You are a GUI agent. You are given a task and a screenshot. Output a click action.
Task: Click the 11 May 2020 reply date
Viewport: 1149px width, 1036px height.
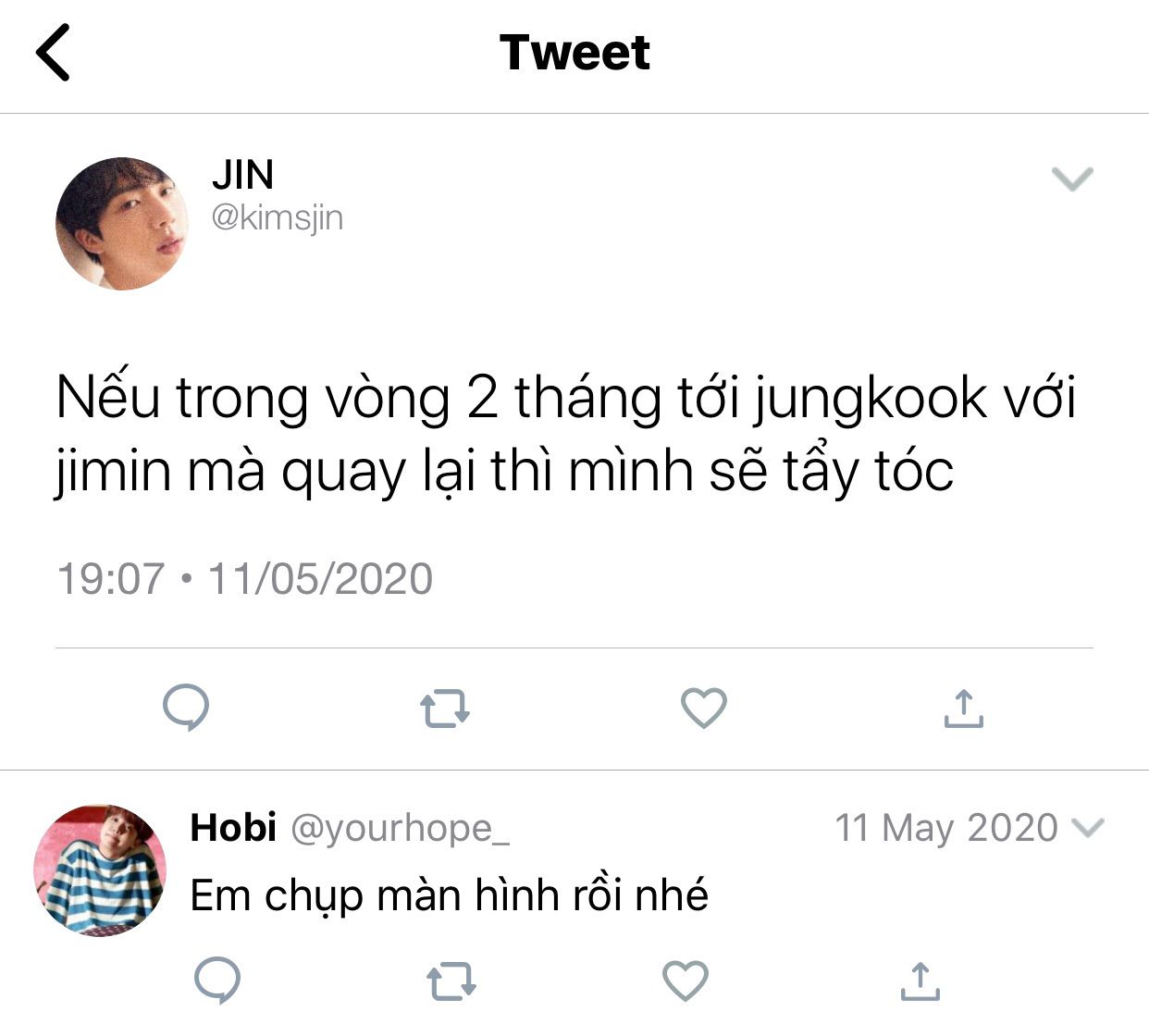point(946,828)
